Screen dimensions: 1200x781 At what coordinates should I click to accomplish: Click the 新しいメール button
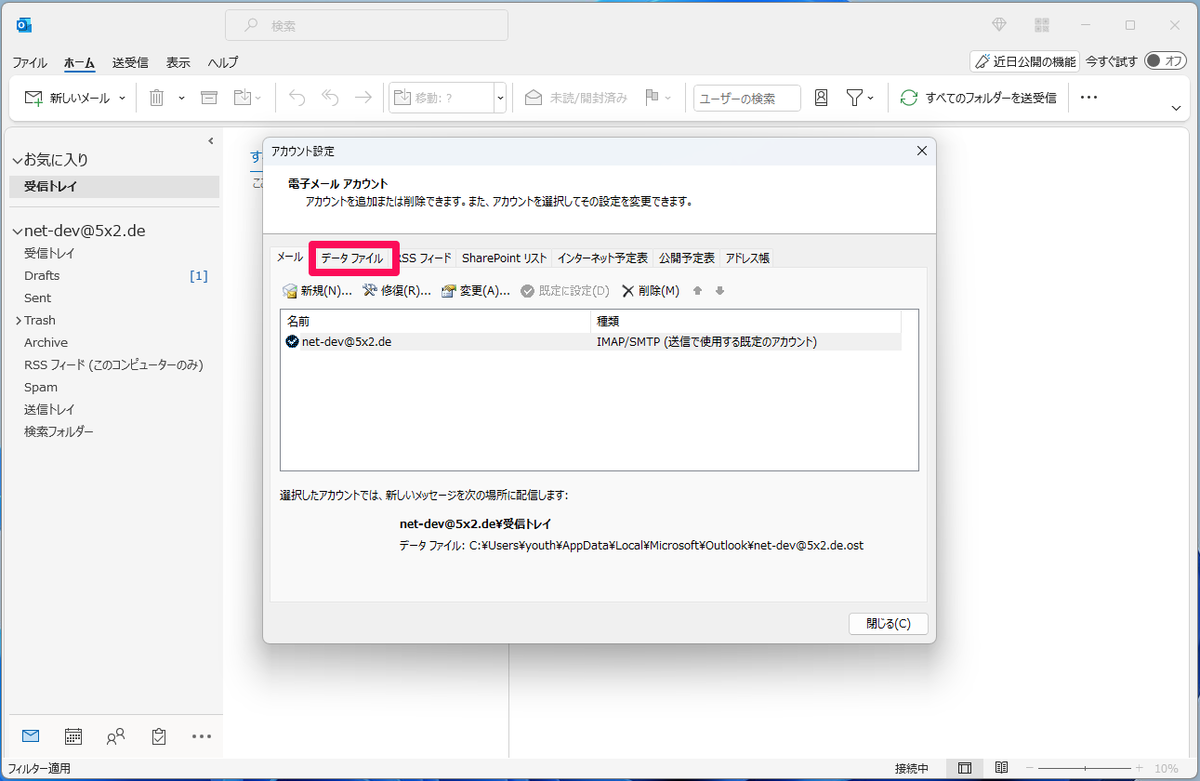coord(67,98)
